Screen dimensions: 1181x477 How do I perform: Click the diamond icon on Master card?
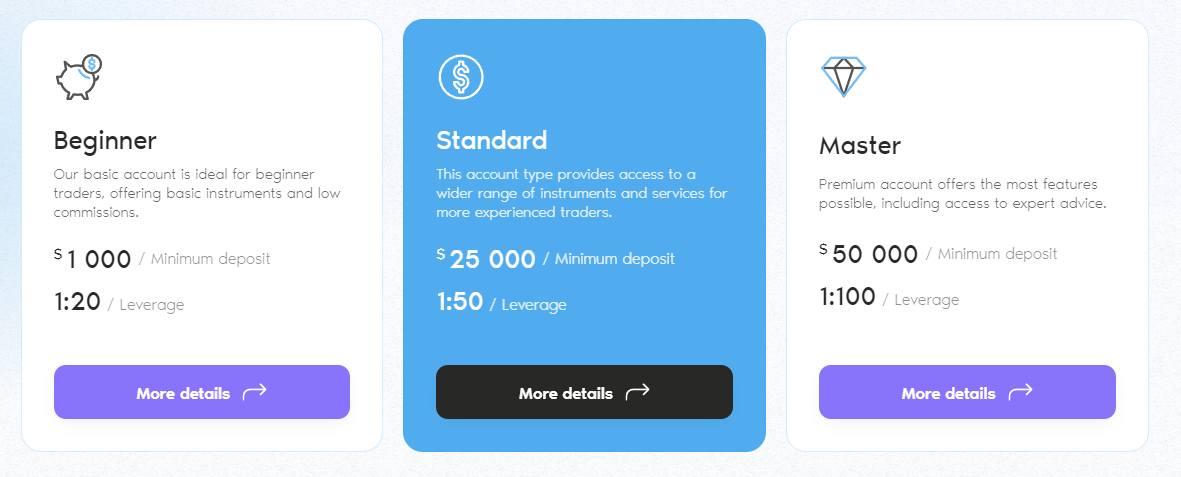(843, 76)
